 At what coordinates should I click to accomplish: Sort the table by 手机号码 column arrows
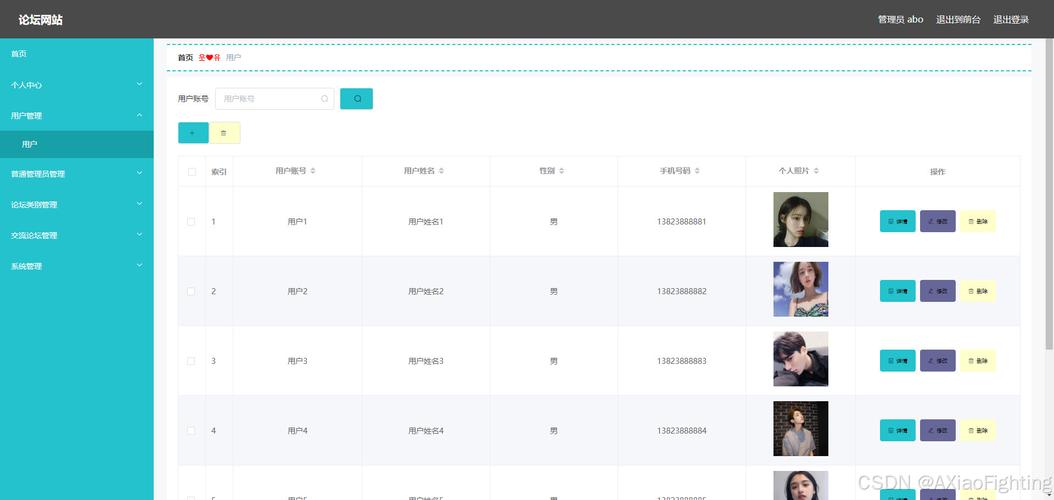[697, 171]
